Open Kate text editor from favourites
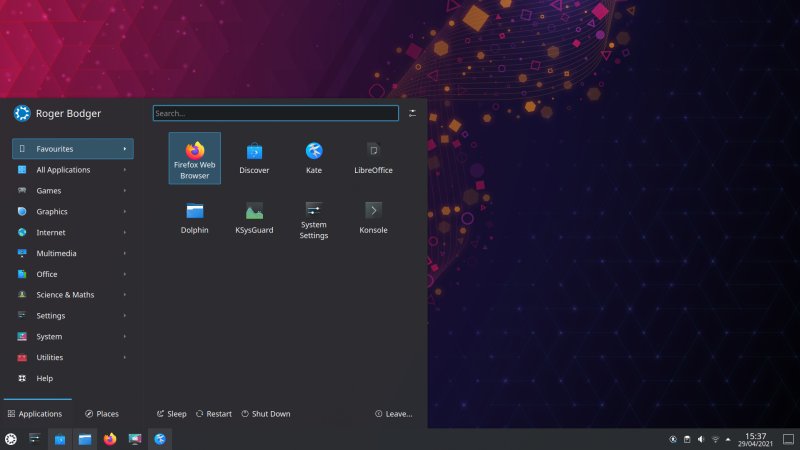 point(314,158)
